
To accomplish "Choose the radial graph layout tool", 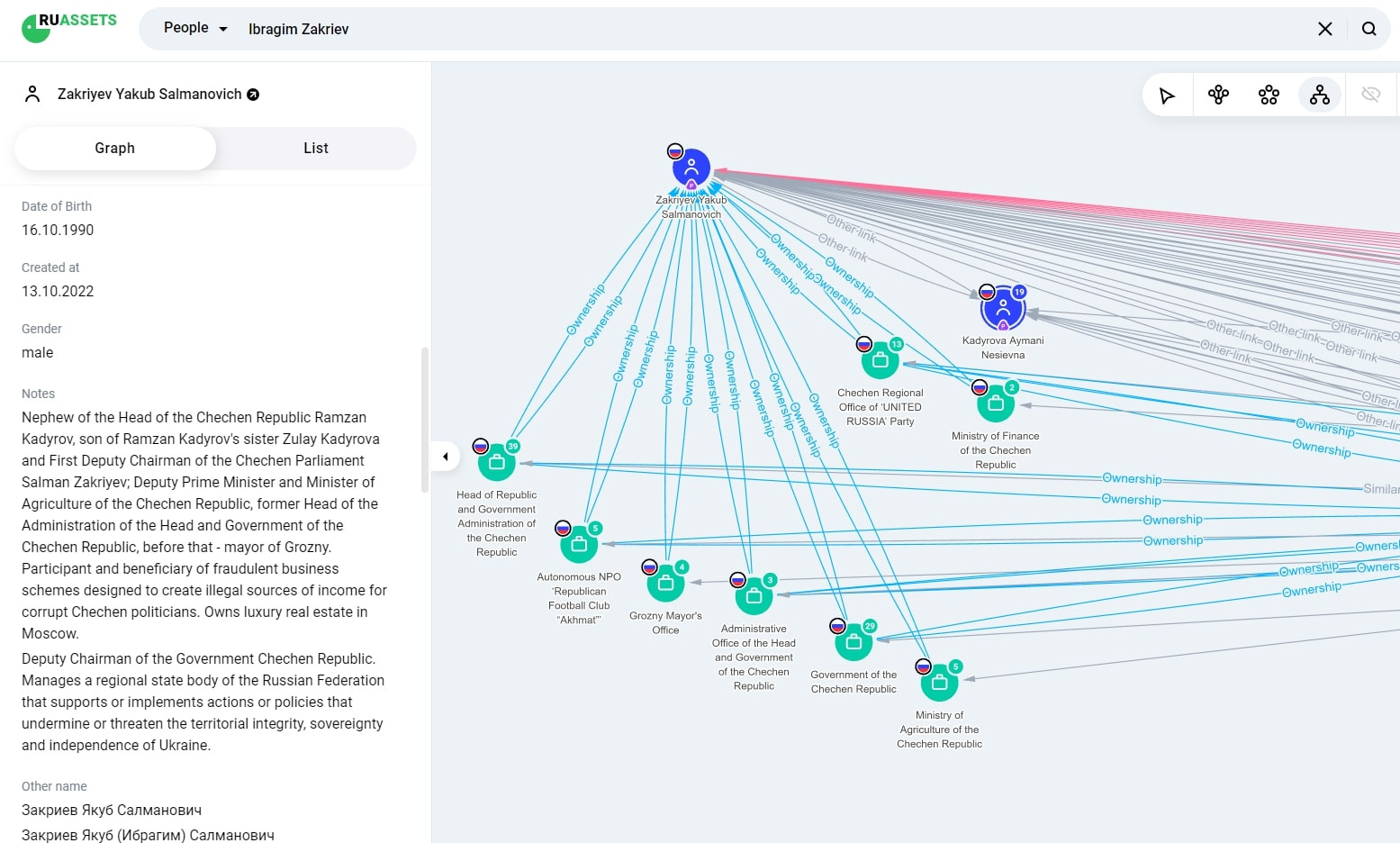I will [1218, 95].
